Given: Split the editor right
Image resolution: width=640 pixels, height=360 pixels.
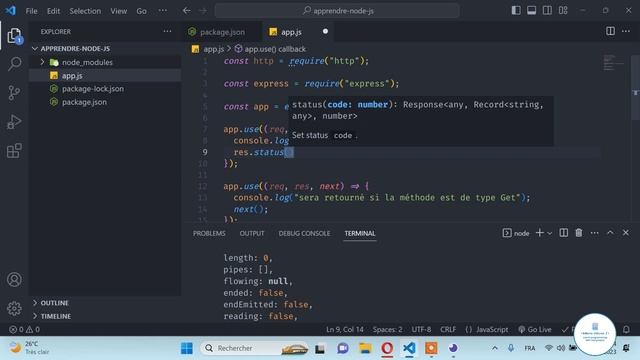Looking at the screenshot, I should point(610,31).
